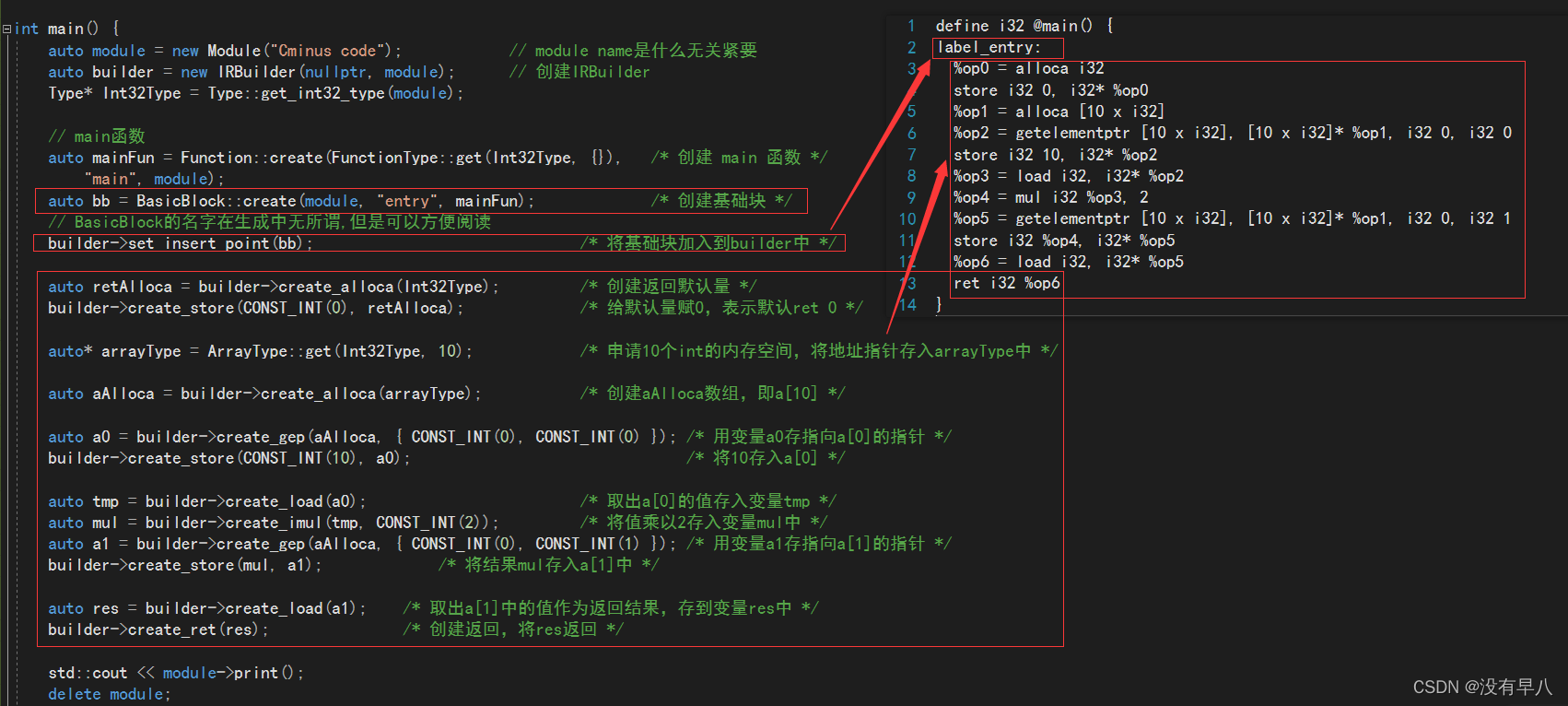
Task: Click the 'auto bb = BasicBlock::create' line
Action: point(291,201)
